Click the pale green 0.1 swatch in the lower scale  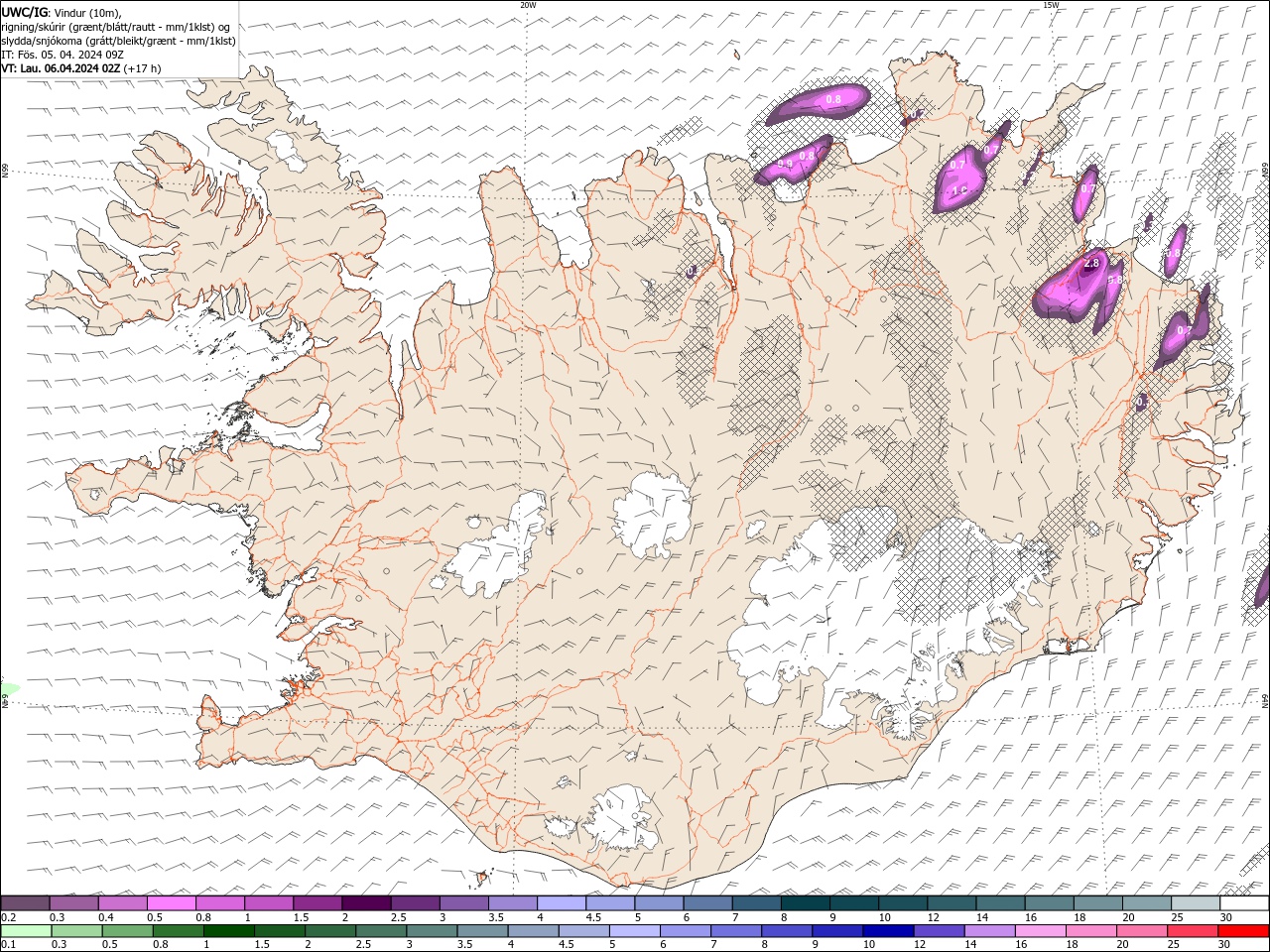[x=26, y=931]
